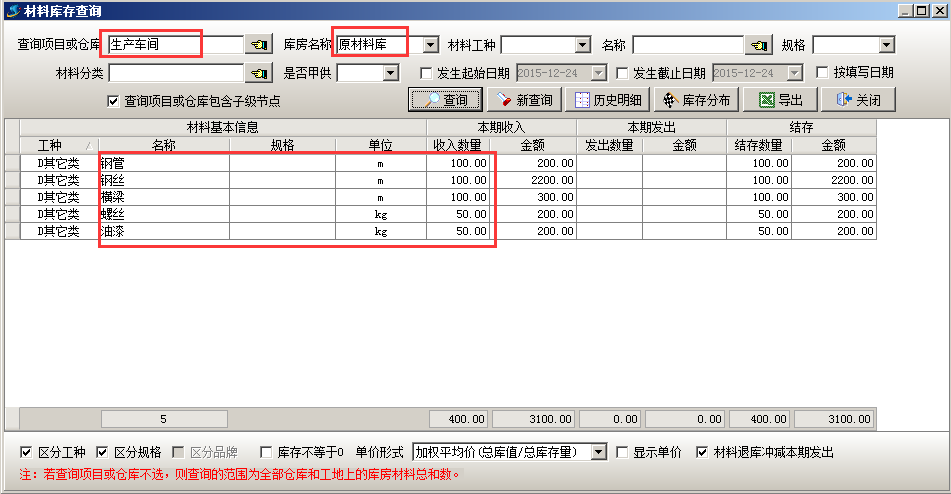This screenshot has width=951, height=494.
Task: Click row selector for 油漆 row
Action: tap(12, 231)
